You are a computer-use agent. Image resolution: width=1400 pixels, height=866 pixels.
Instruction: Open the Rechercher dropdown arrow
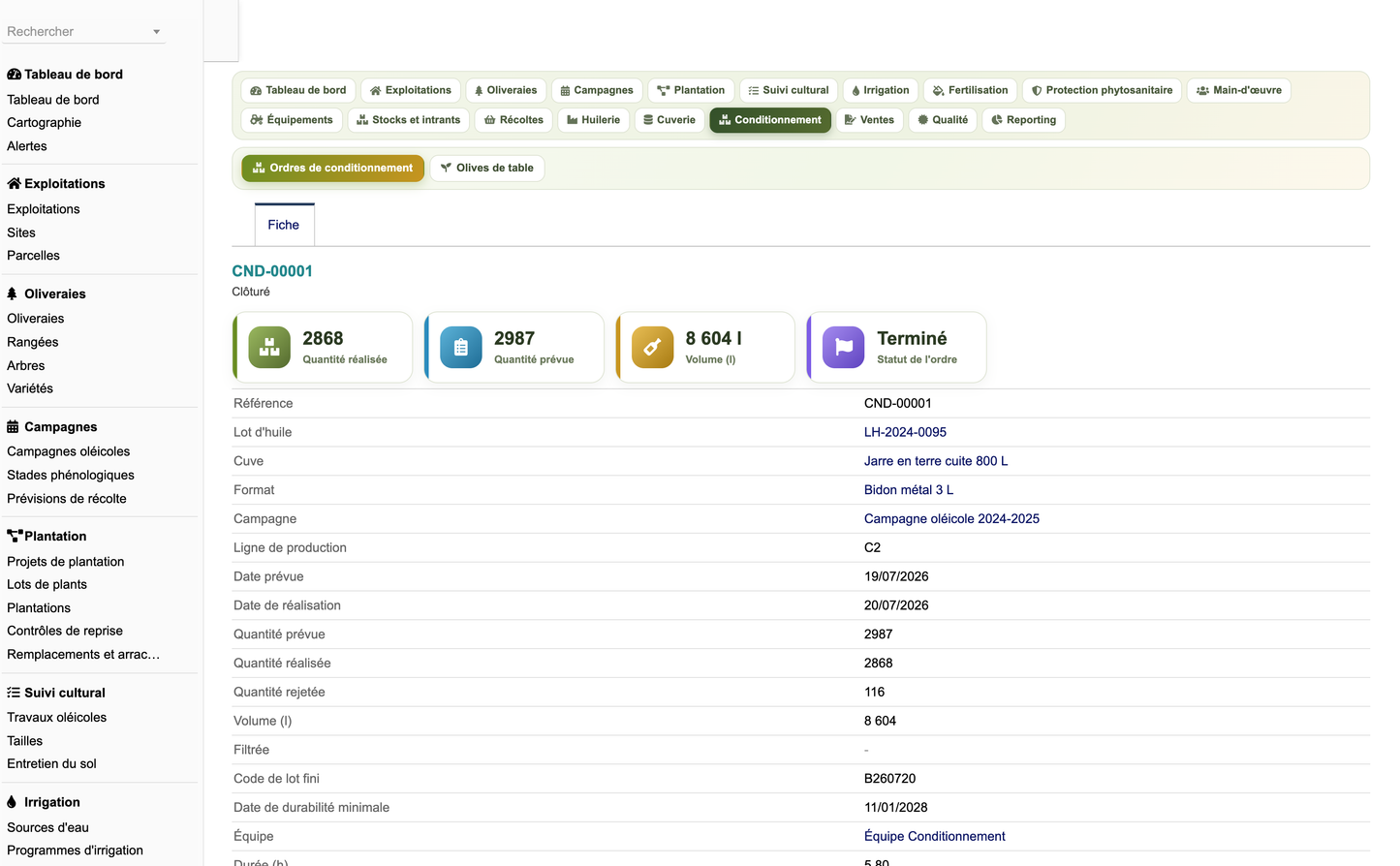pos(156,32)
